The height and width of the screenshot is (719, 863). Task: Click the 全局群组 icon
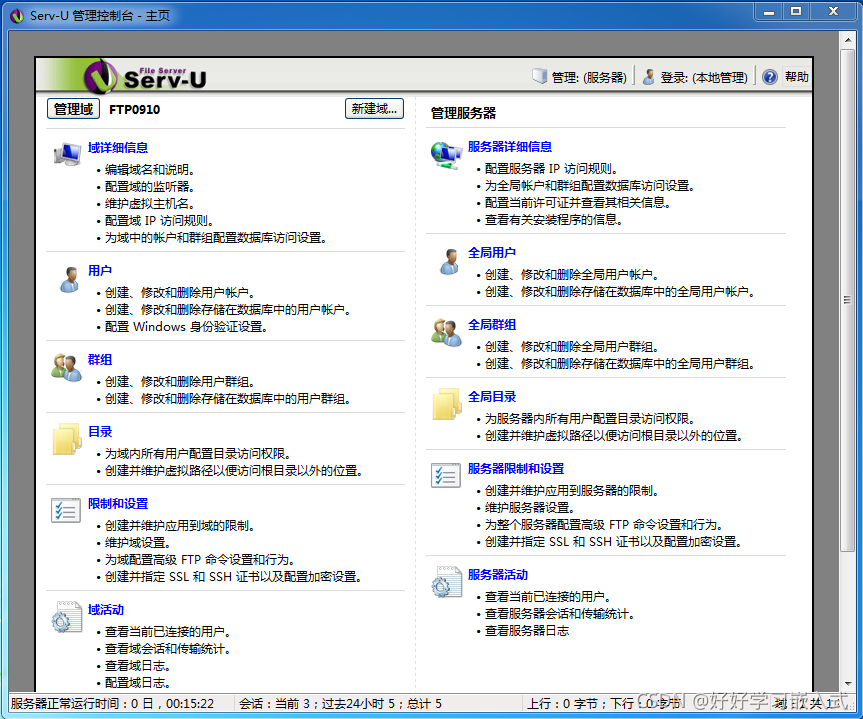[446, 335]
